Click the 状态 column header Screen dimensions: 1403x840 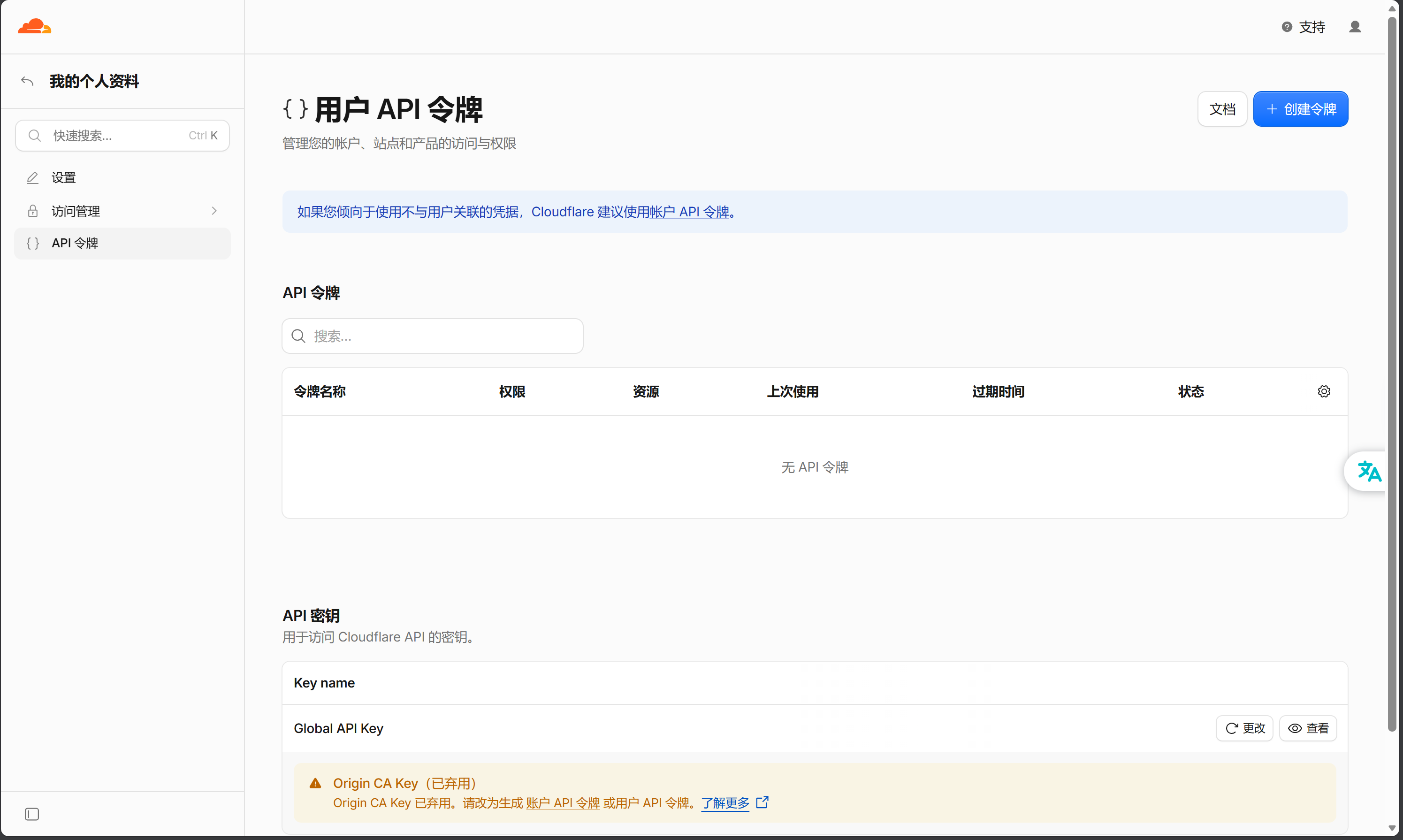pyautogui.click(x=1191, y=391)
